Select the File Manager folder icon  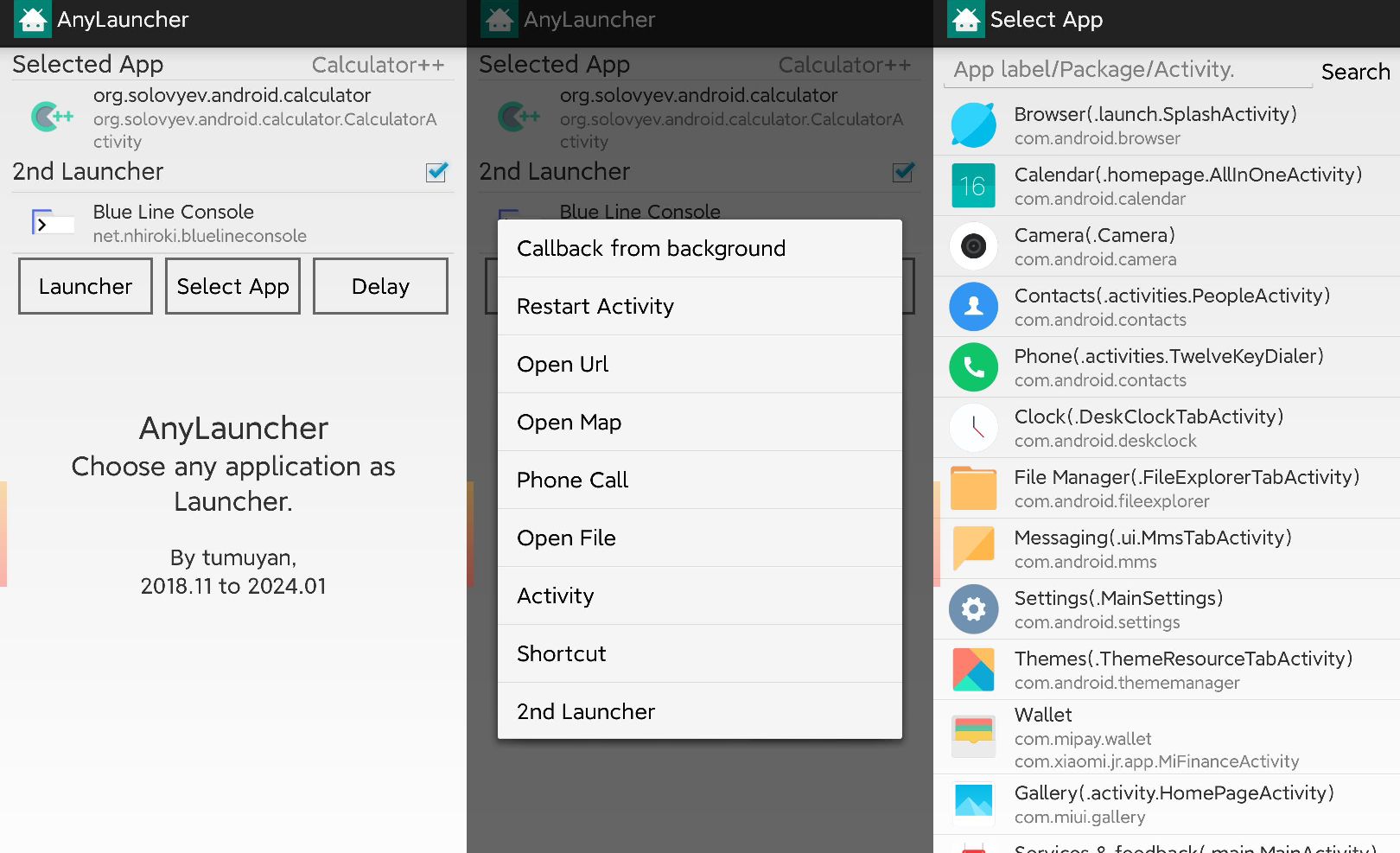click(973, 488)
